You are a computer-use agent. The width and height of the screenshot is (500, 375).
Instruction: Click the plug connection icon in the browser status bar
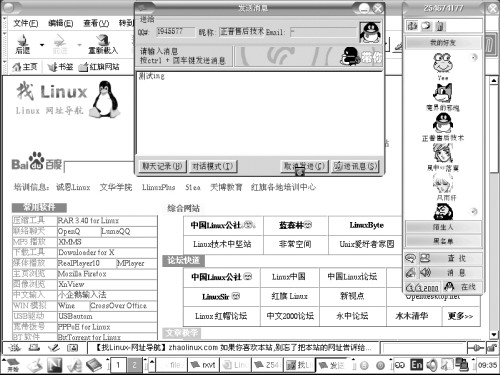point(476,348)
